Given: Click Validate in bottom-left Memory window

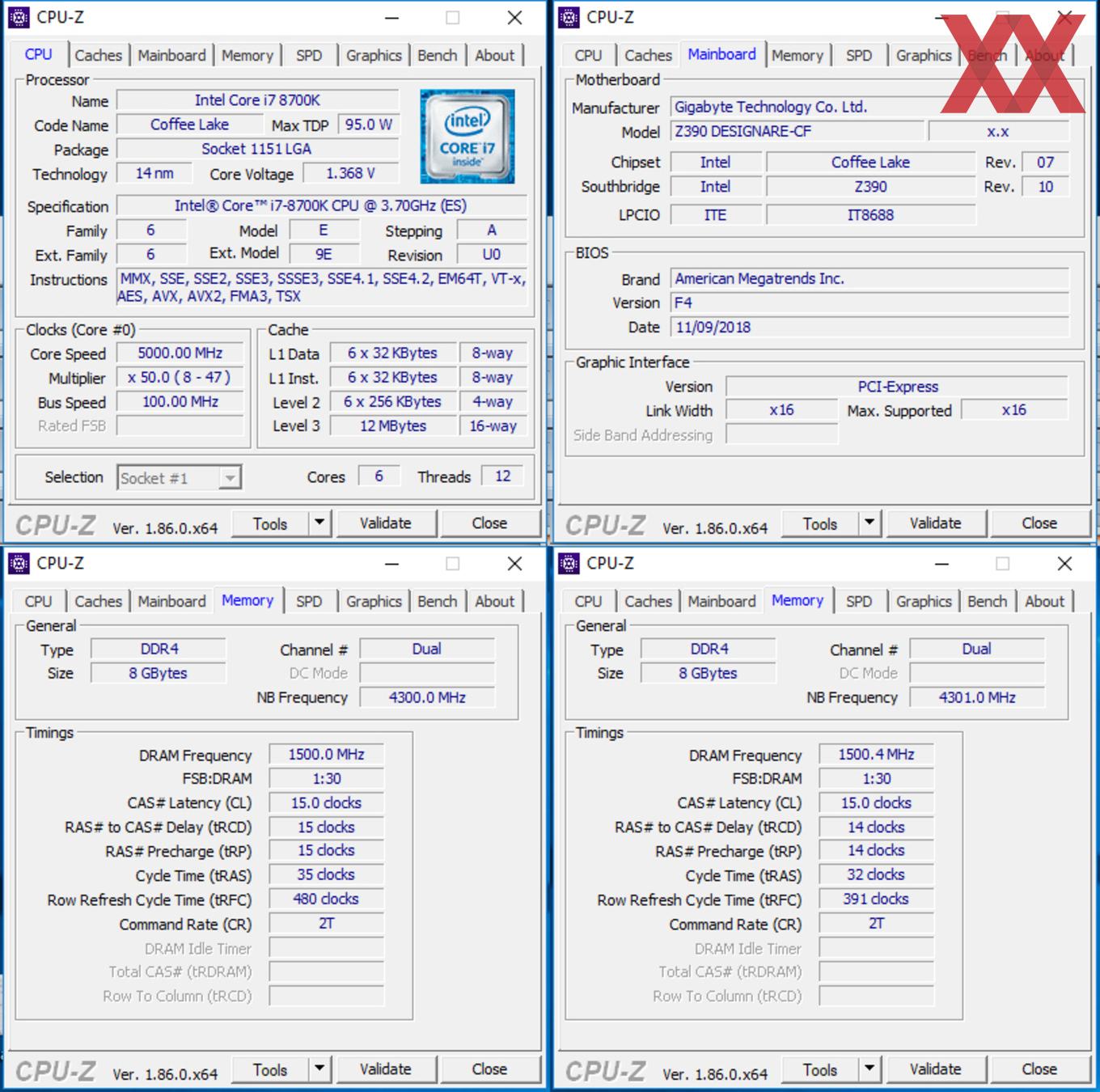Looking at the screenshot, I should tap(386, 1069).
